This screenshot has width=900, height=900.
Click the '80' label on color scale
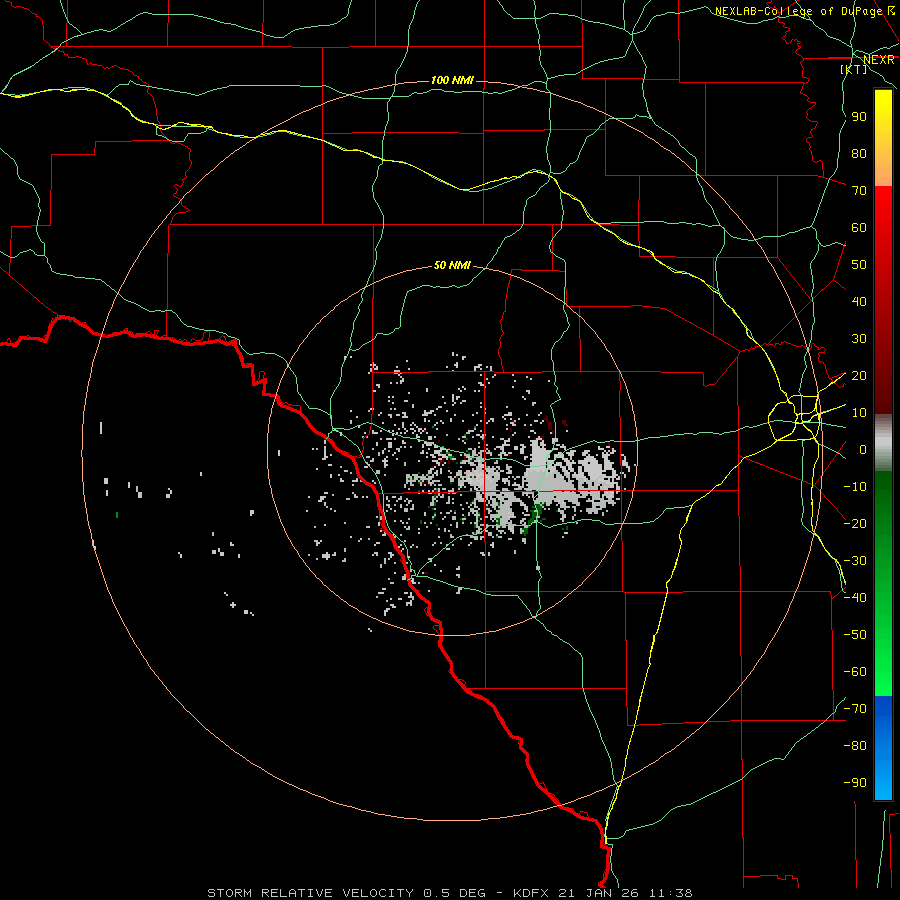[859, 153]
